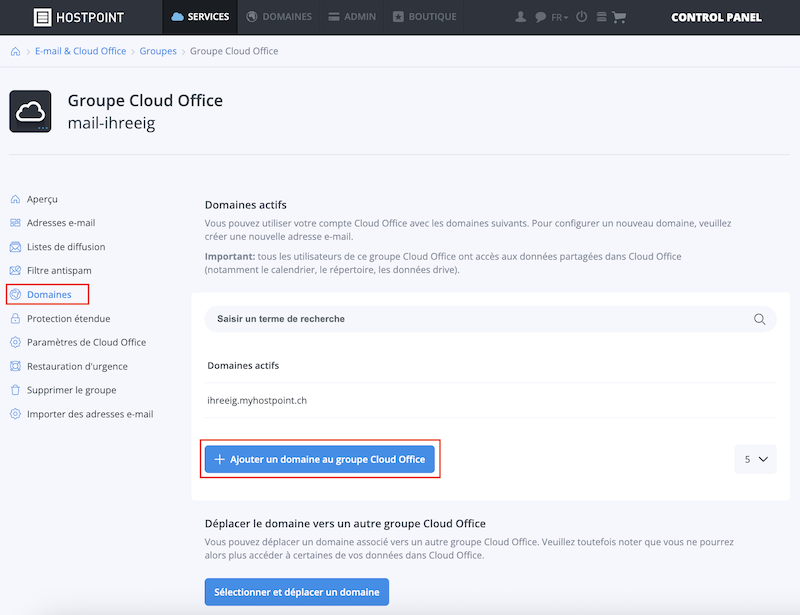Open the Domaines top navigation tab
This screenshot has width=800, height=615.
click(279, 17)
